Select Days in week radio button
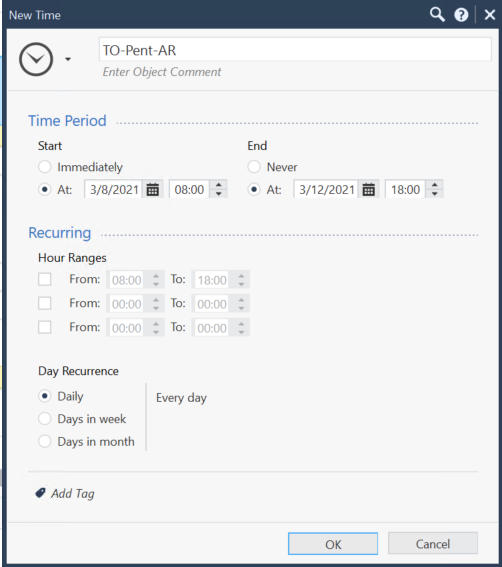Image resolution: width=502 pixels, height=567 pixels. pos(45,419)
